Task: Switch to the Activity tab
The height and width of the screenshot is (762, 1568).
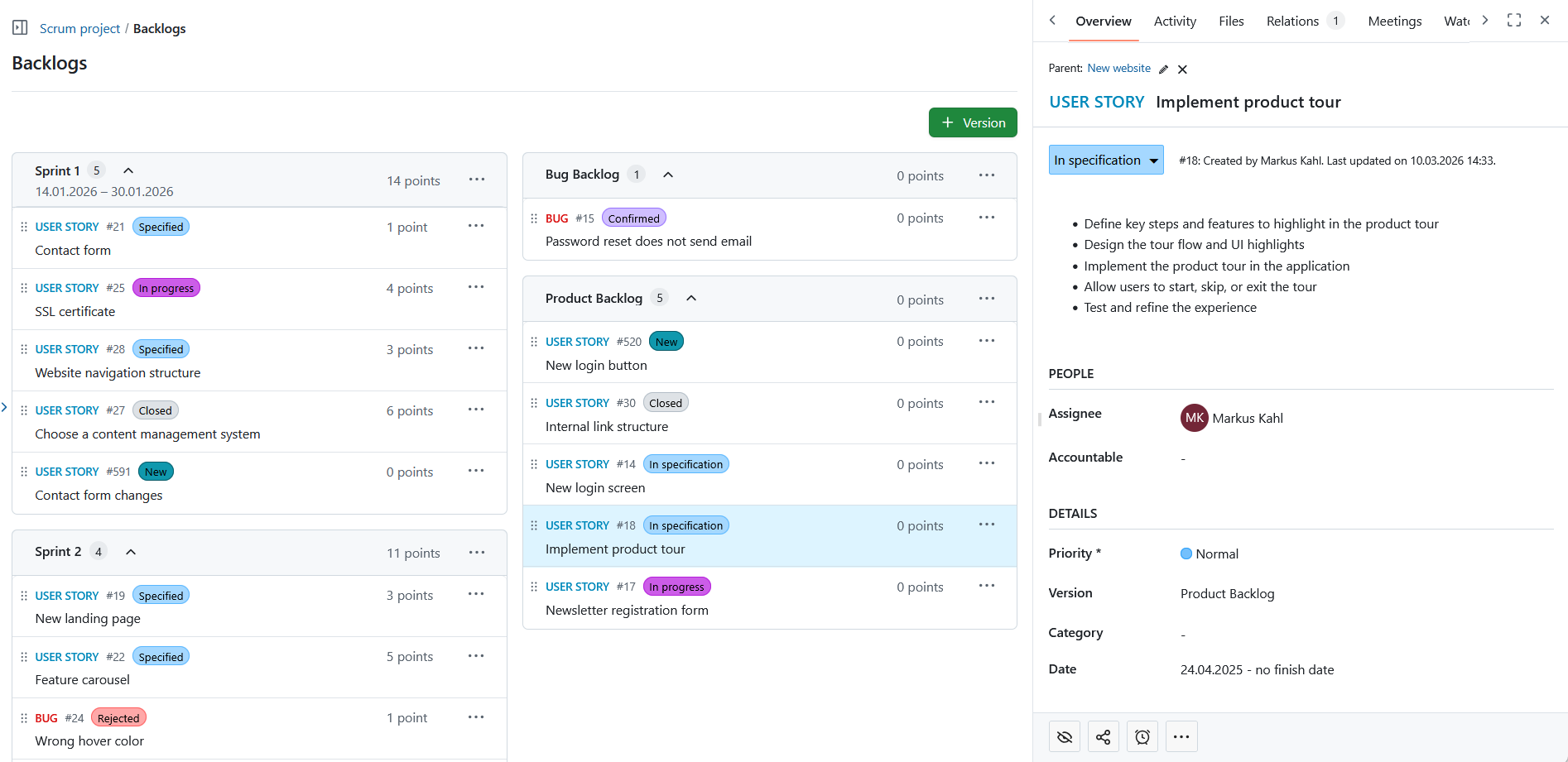Action: tap(1174, 21)
